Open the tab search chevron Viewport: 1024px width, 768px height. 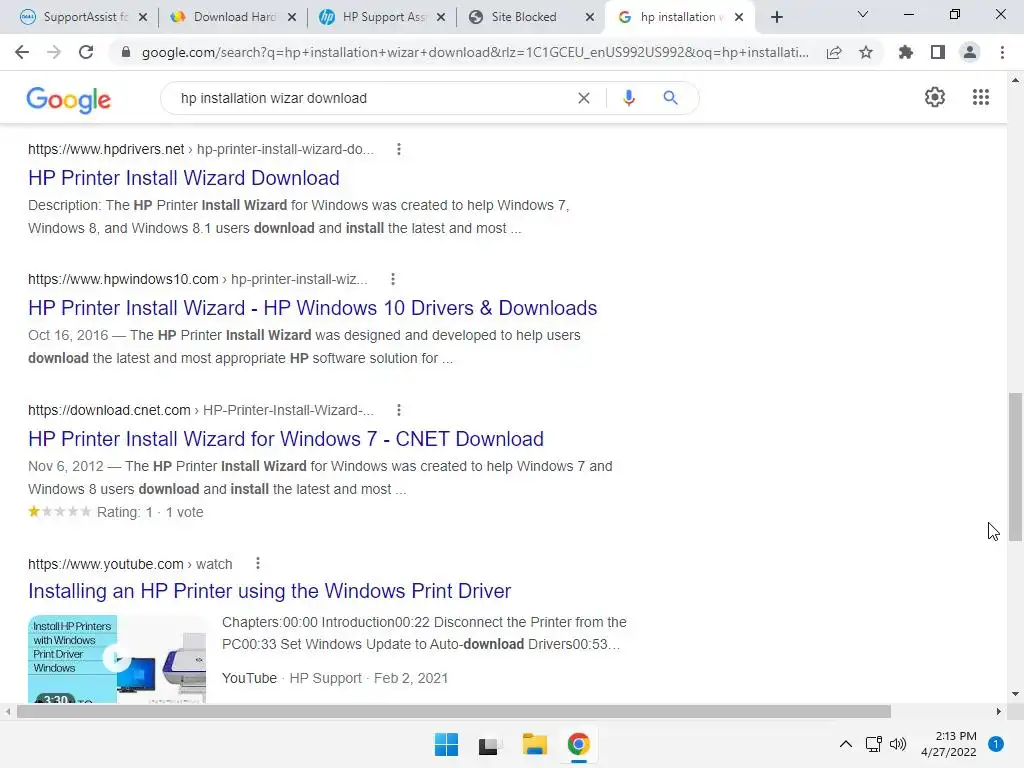coord(863,14)
